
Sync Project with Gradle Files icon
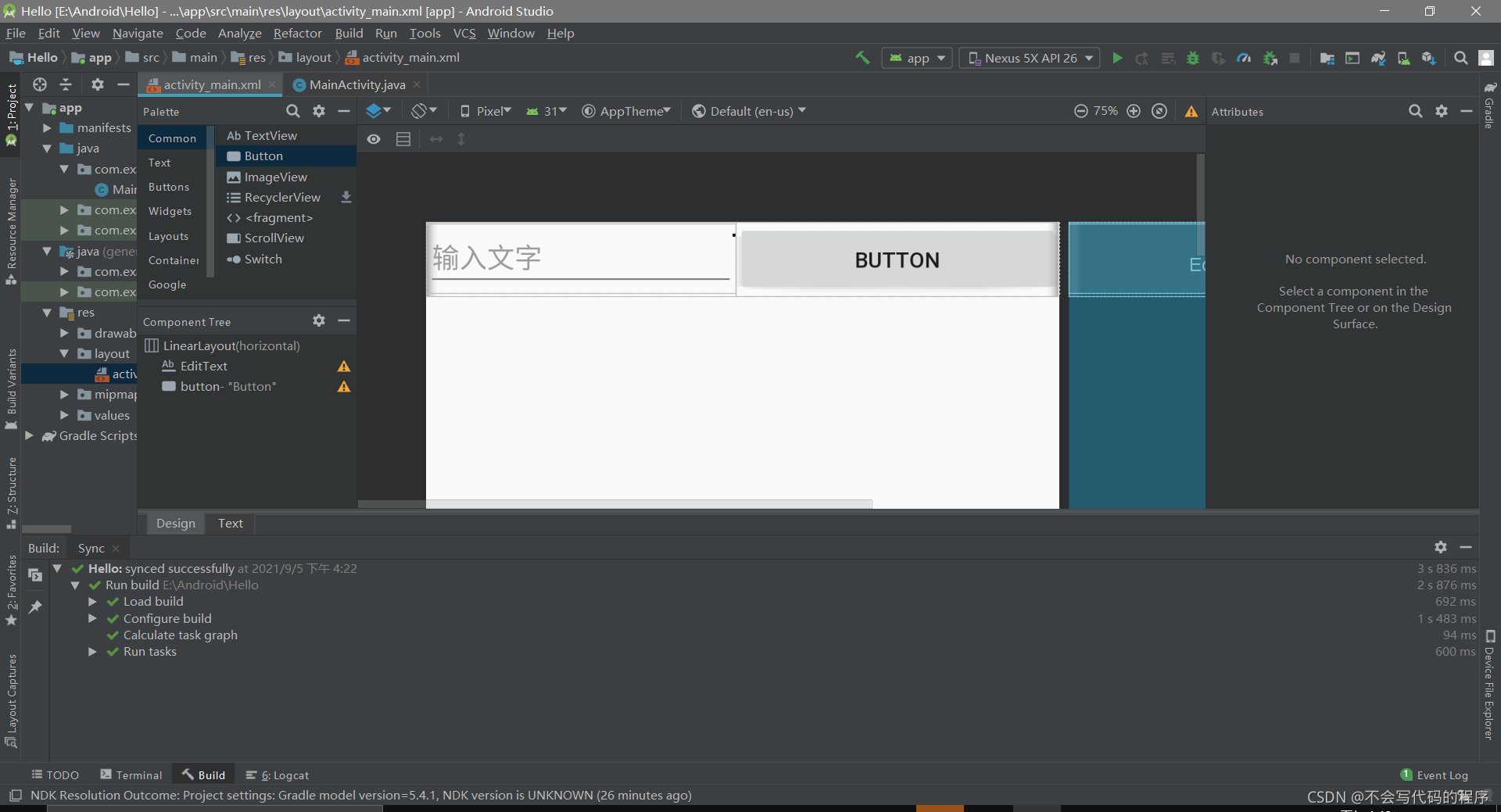click(x=1378, y=58)
